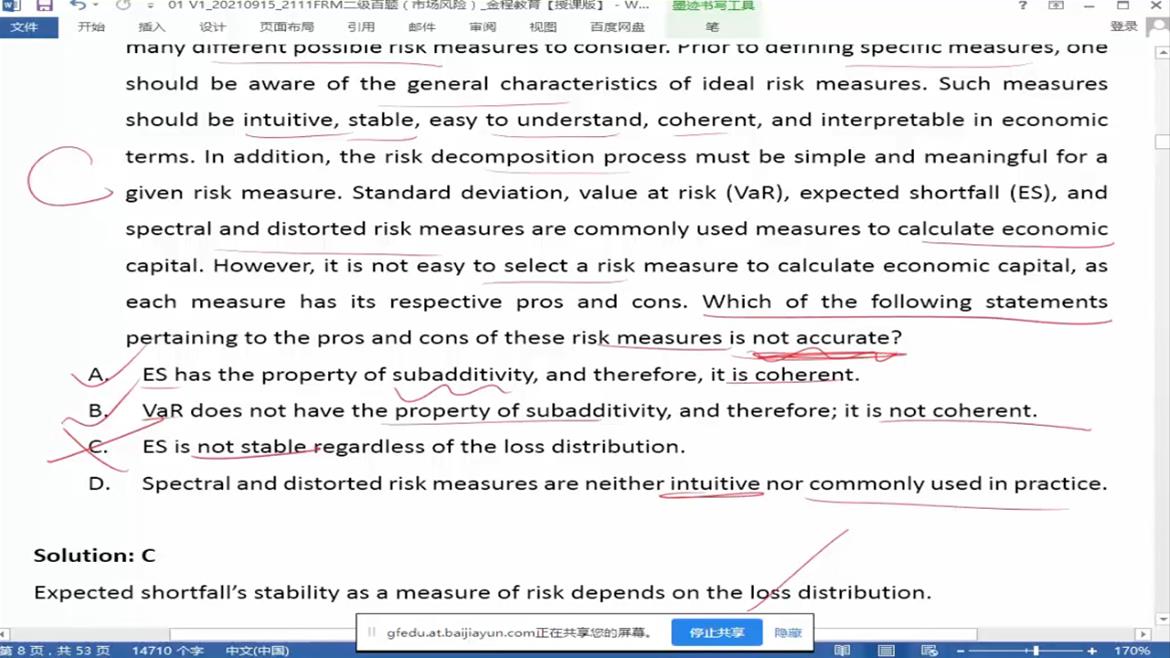Screen dimensions: 1170x658
Task: Switch to Web Layout view icon
Action: point(929,651)
